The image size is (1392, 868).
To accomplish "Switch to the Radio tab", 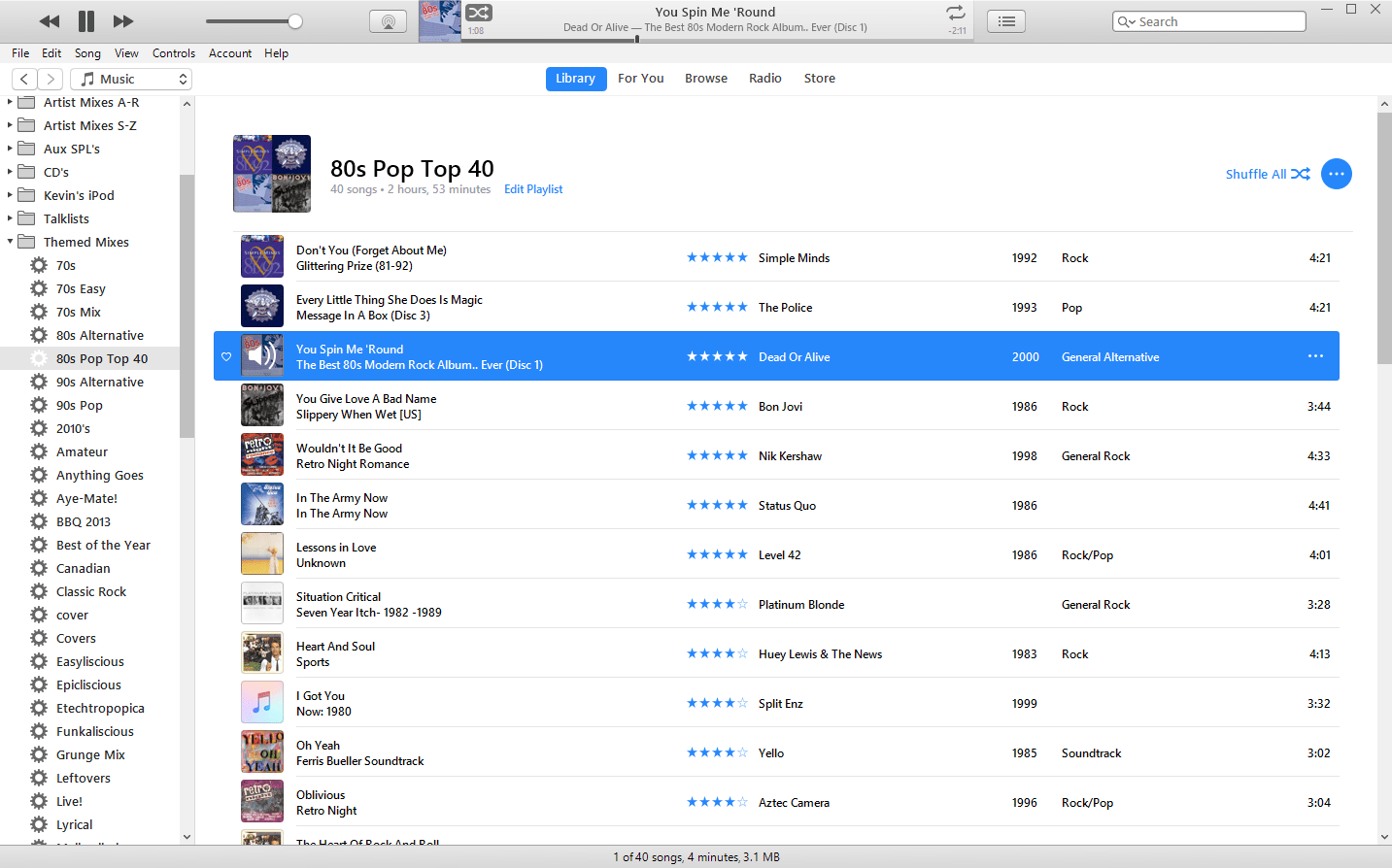I will [x=765, y=79].
